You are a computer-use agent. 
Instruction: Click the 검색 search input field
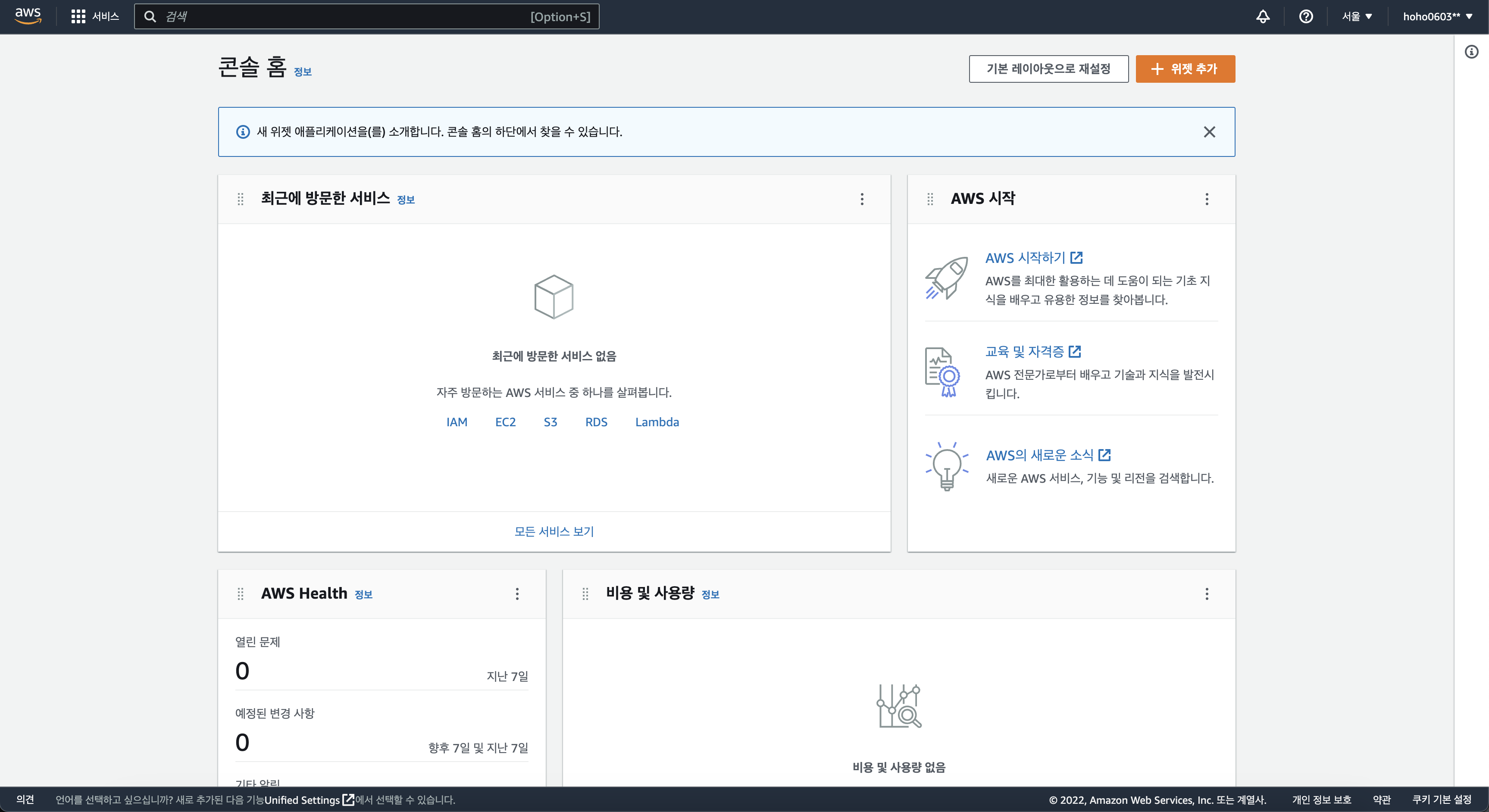tap(366, 16)
